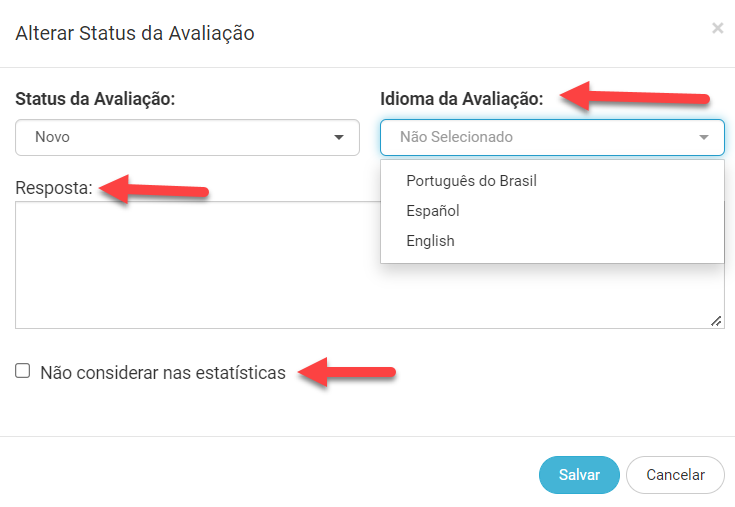Enable the Não considerar nas estatísticas checkbox

point(23,371)
